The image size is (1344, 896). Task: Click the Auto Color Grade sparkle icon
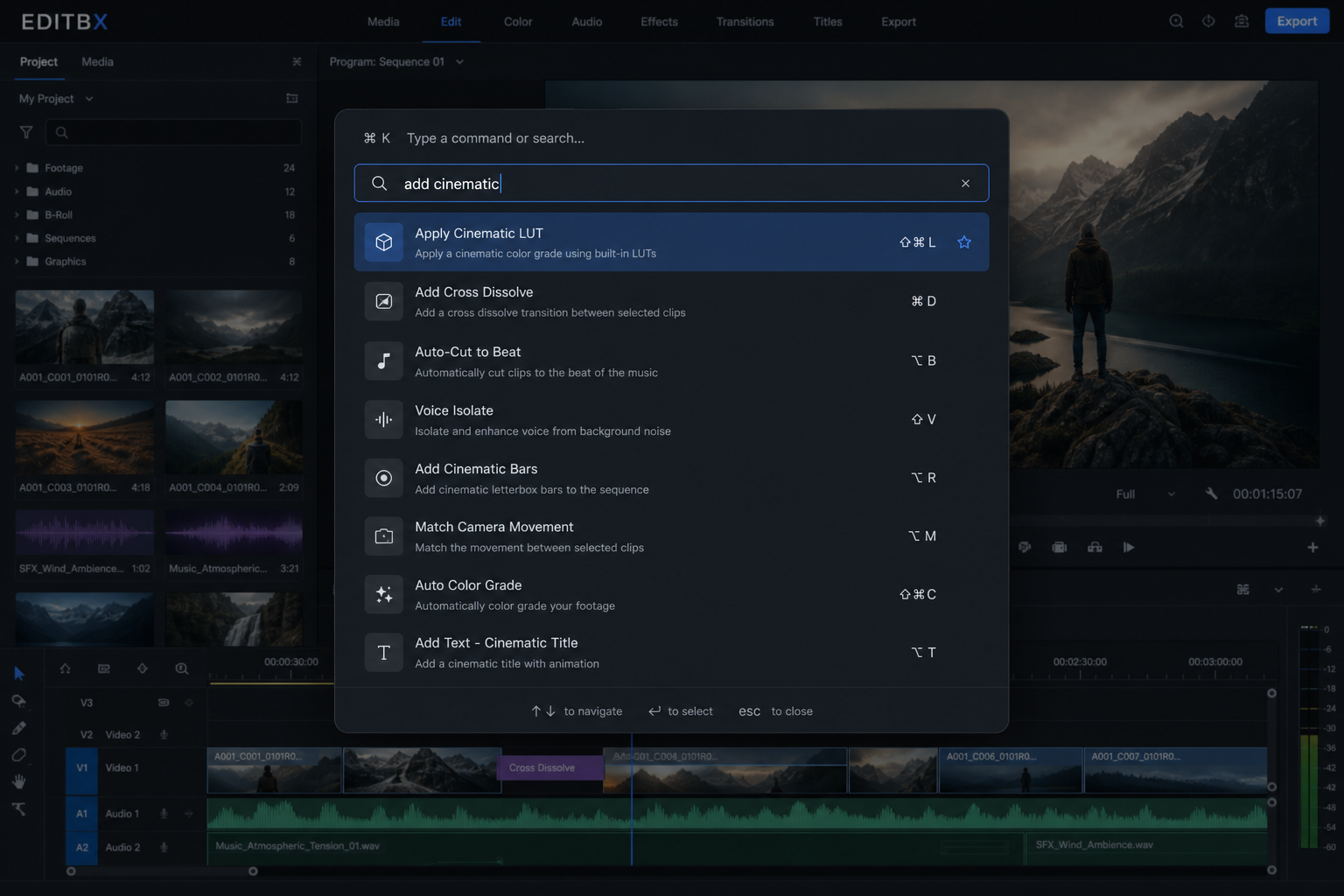click(x=383, y=594)
